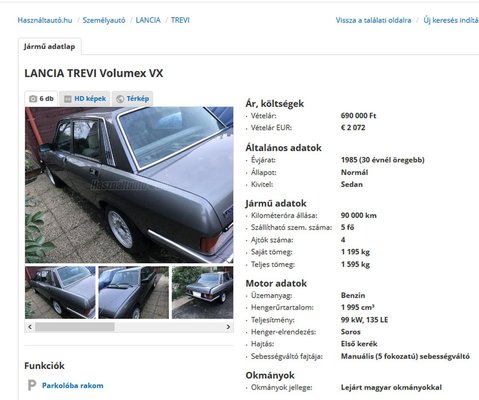Select the third thumbnail showing car rear

coord(202,292)
